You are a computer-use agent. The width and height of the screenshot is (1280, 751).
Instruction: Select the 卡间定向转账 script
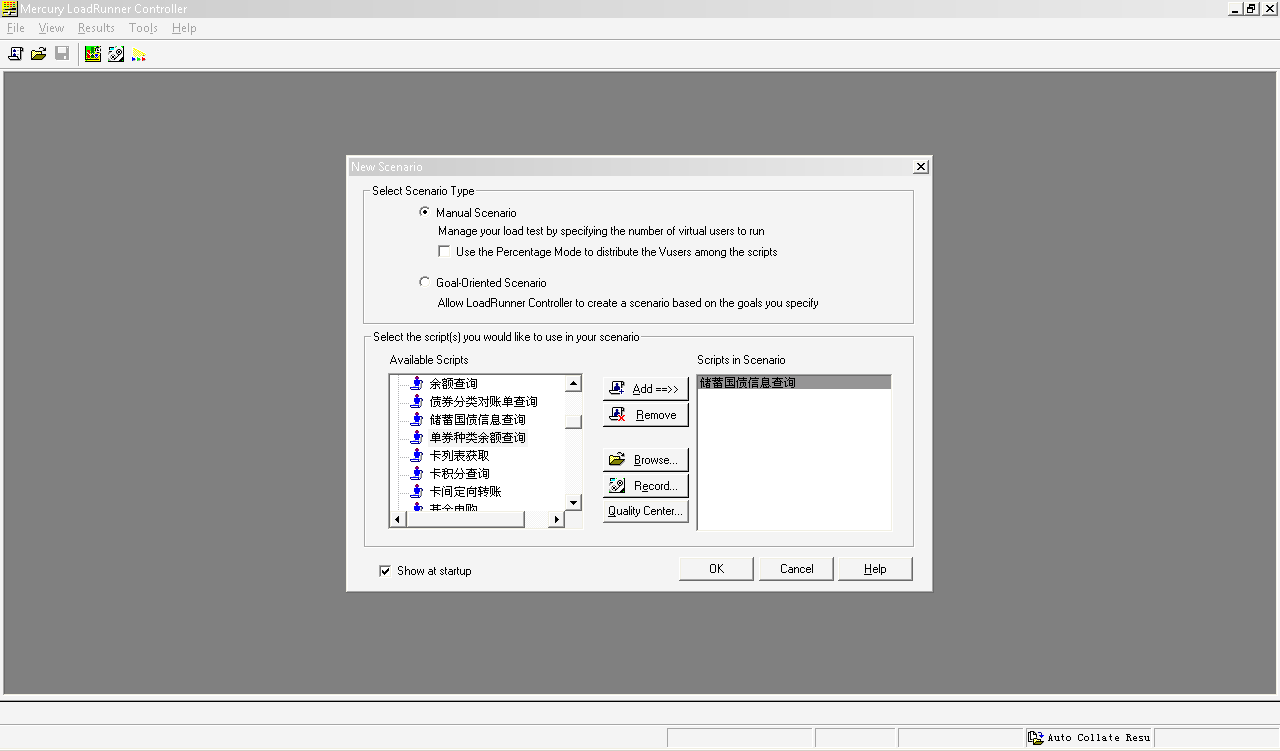point(465,492)
